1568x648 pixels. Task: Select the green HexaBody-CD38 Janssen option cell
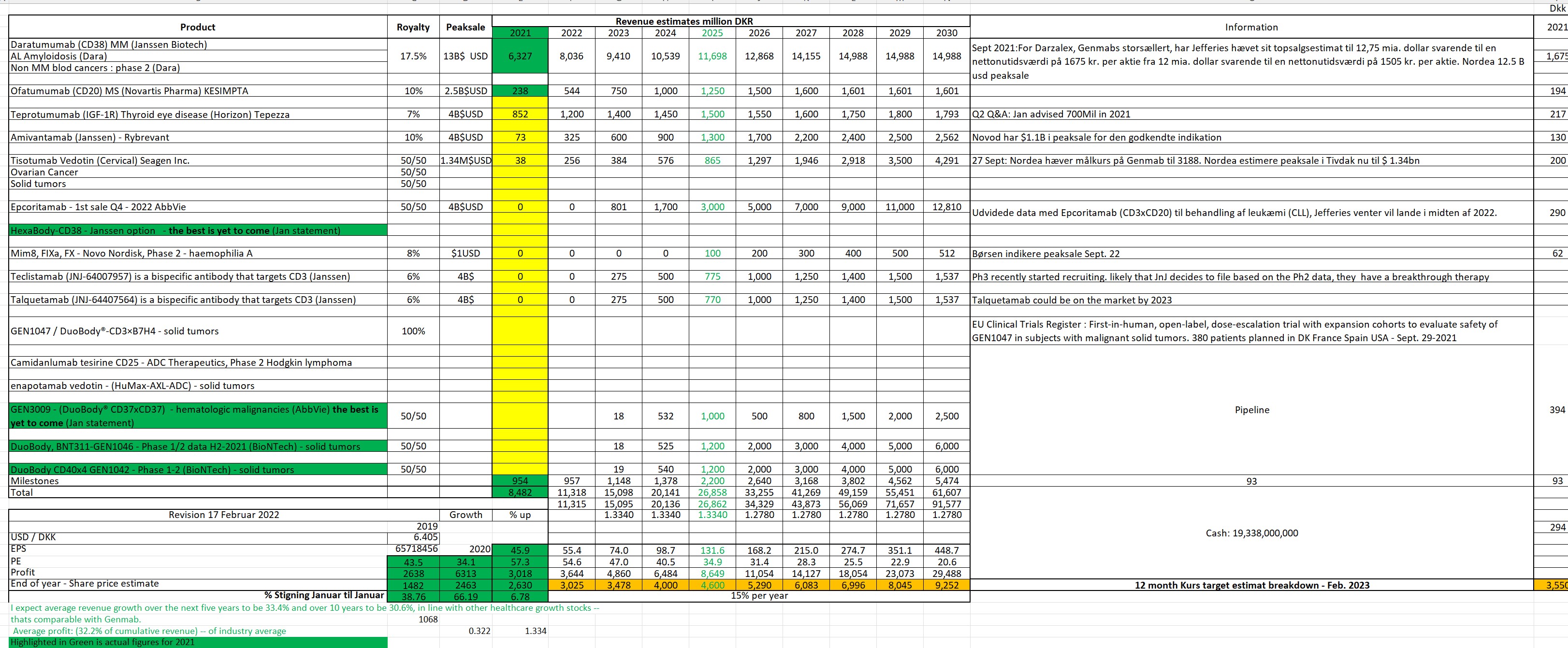(x=198, y=230)
